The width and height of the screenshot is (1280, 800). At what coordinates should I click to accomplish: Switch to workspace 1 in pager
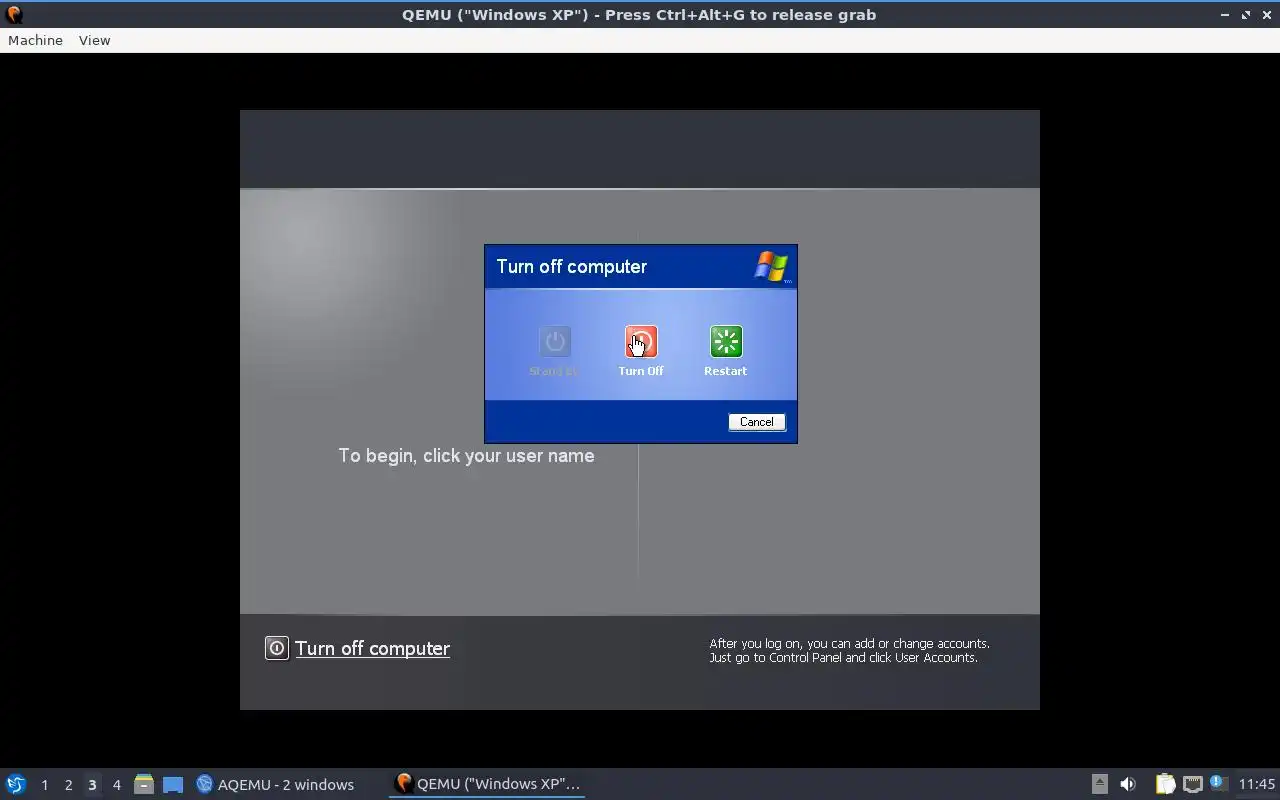(44, 785)
